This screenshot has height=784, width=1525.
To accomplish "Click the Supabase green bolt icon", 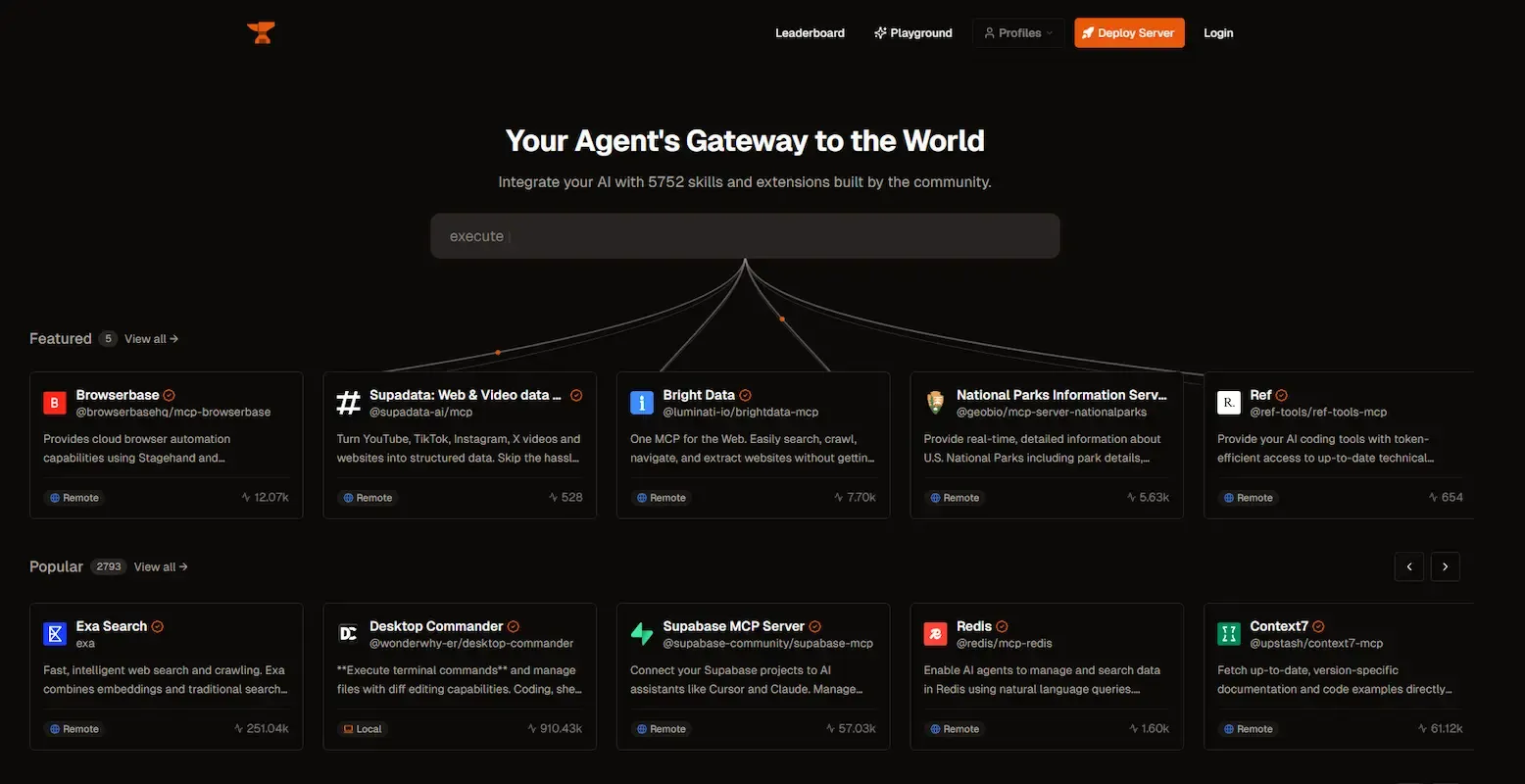I will pos(642,634).
